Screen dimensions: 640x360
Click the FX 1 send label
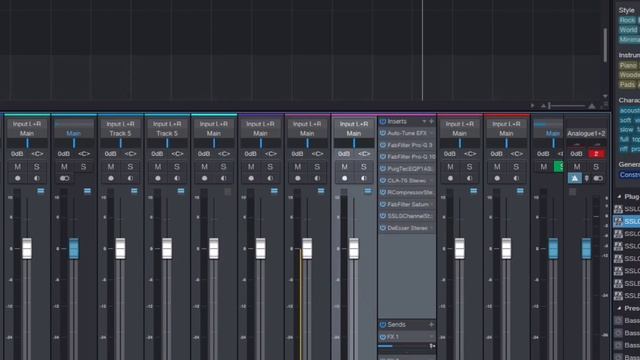(393, 337)
